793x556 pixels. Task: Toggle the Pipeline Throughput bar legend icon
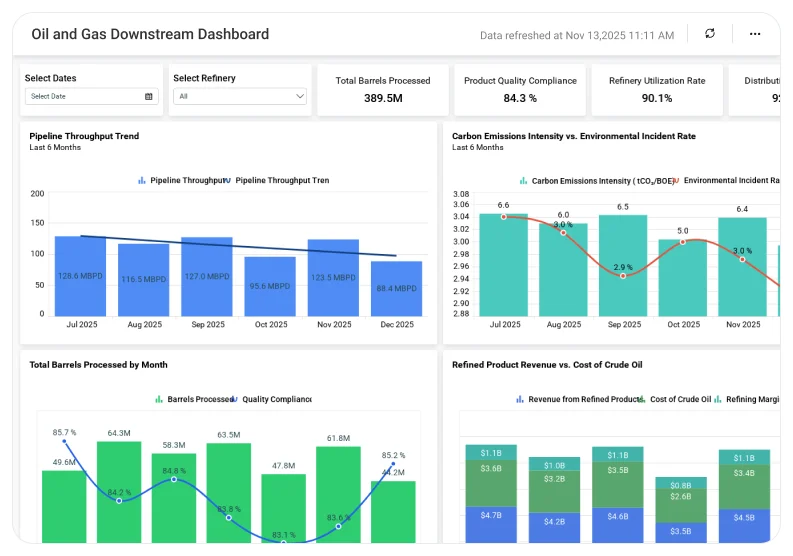point(142,180)
